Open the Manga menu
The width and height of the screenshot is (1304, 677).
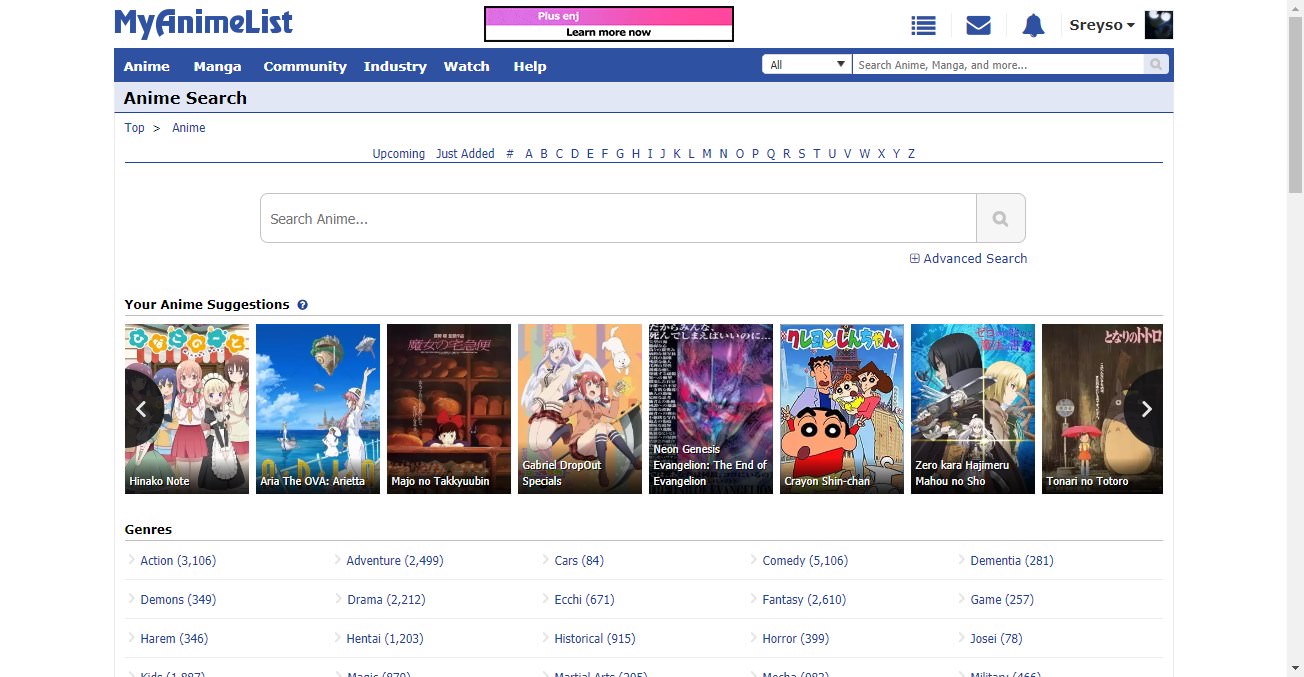click(217, 66)
